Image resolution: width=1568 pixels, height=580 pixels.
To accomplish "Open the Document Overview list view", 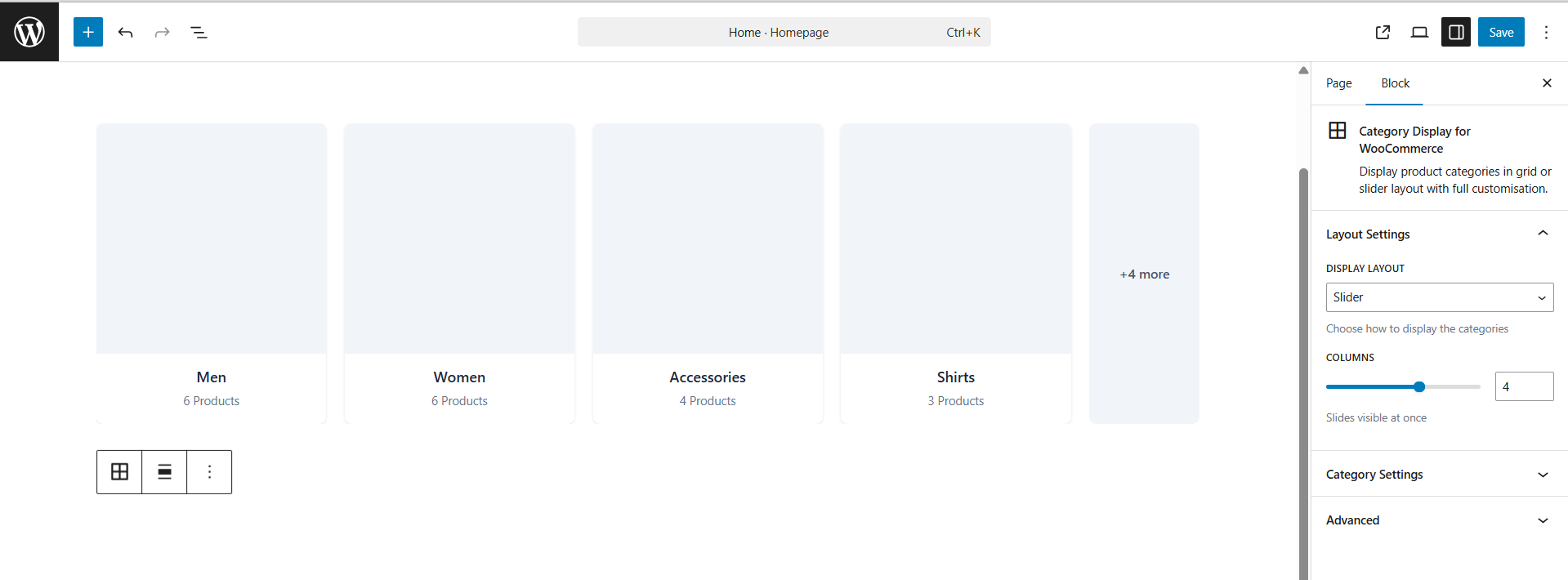I will click(x=199, y=32).
